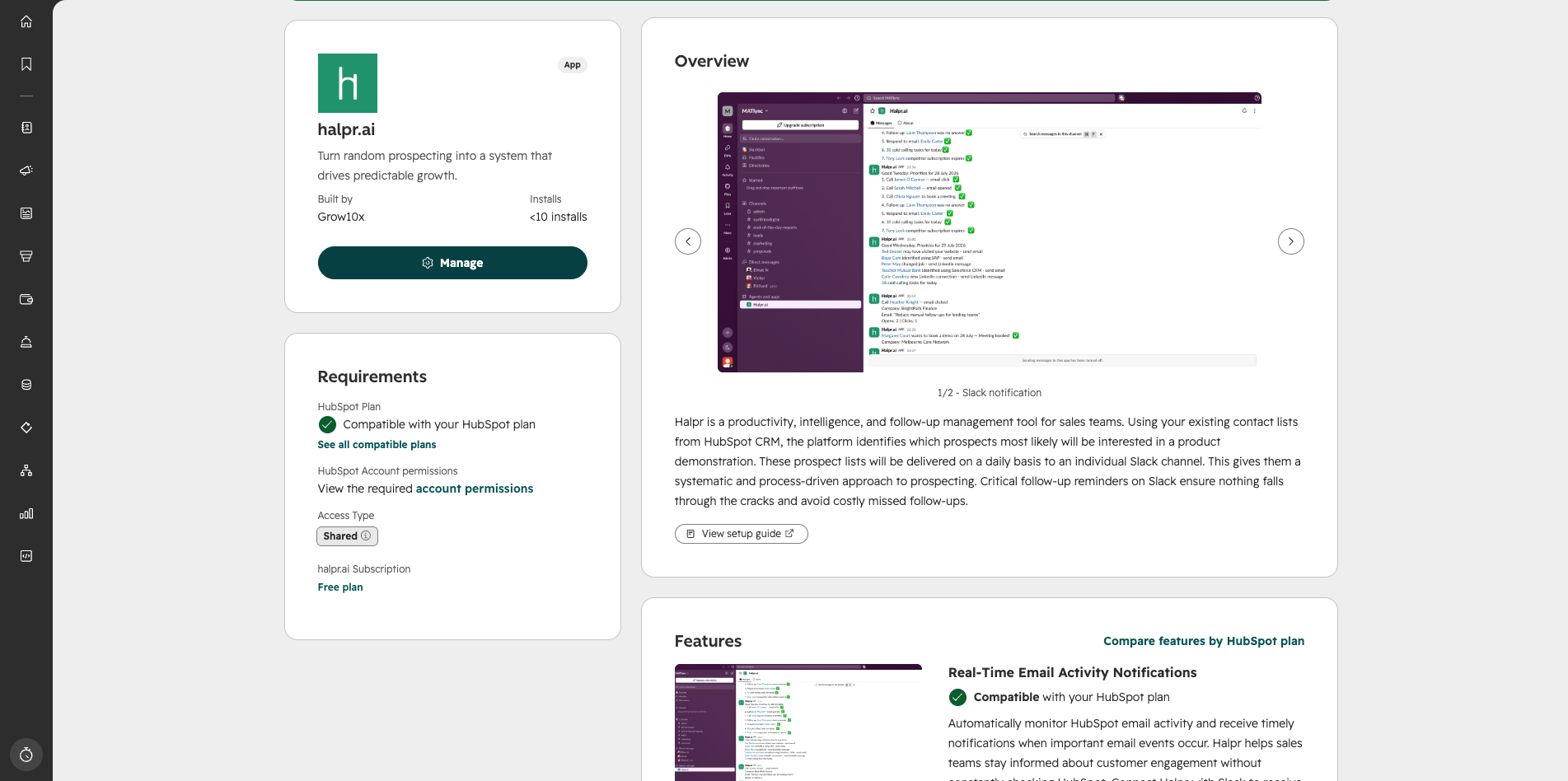This screenshot has width=1568, height=781.
Task: Click the info icon beside Shared access type
Action: [x=366, y=535]
